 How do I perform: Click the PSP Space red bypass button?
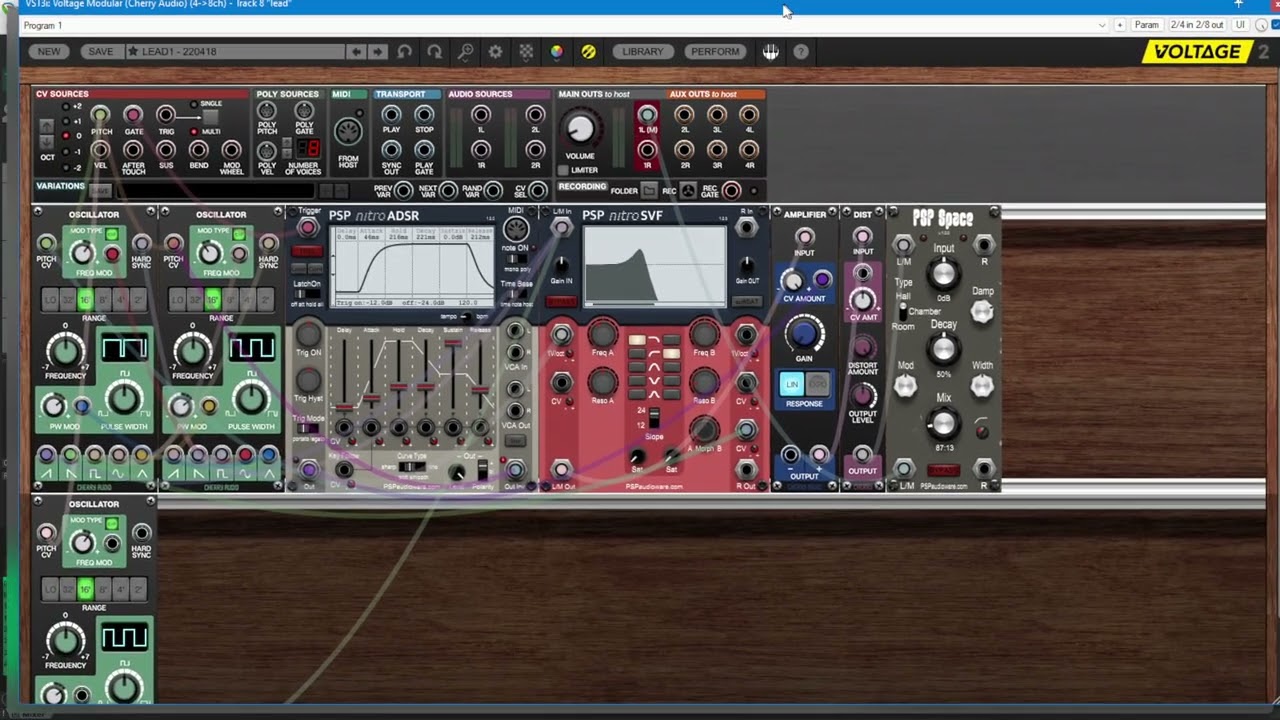coord(943,469)
